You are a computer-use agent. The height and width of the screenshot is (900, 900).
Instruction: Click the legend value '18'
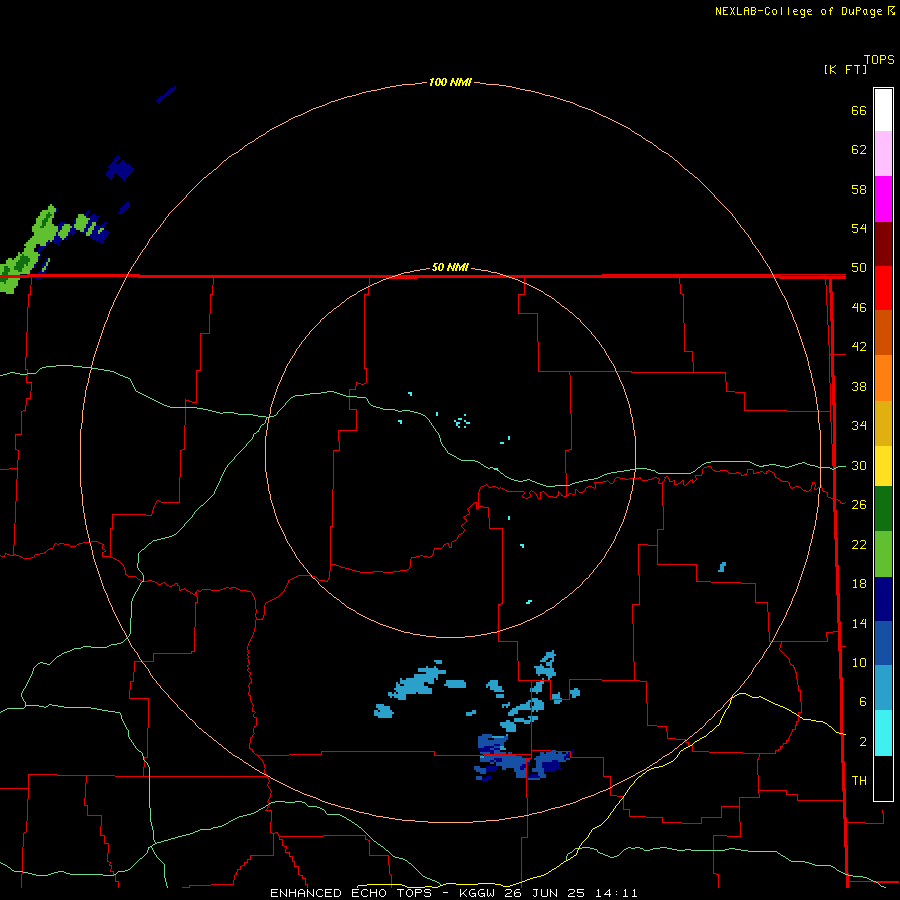[x=859, y=584]
